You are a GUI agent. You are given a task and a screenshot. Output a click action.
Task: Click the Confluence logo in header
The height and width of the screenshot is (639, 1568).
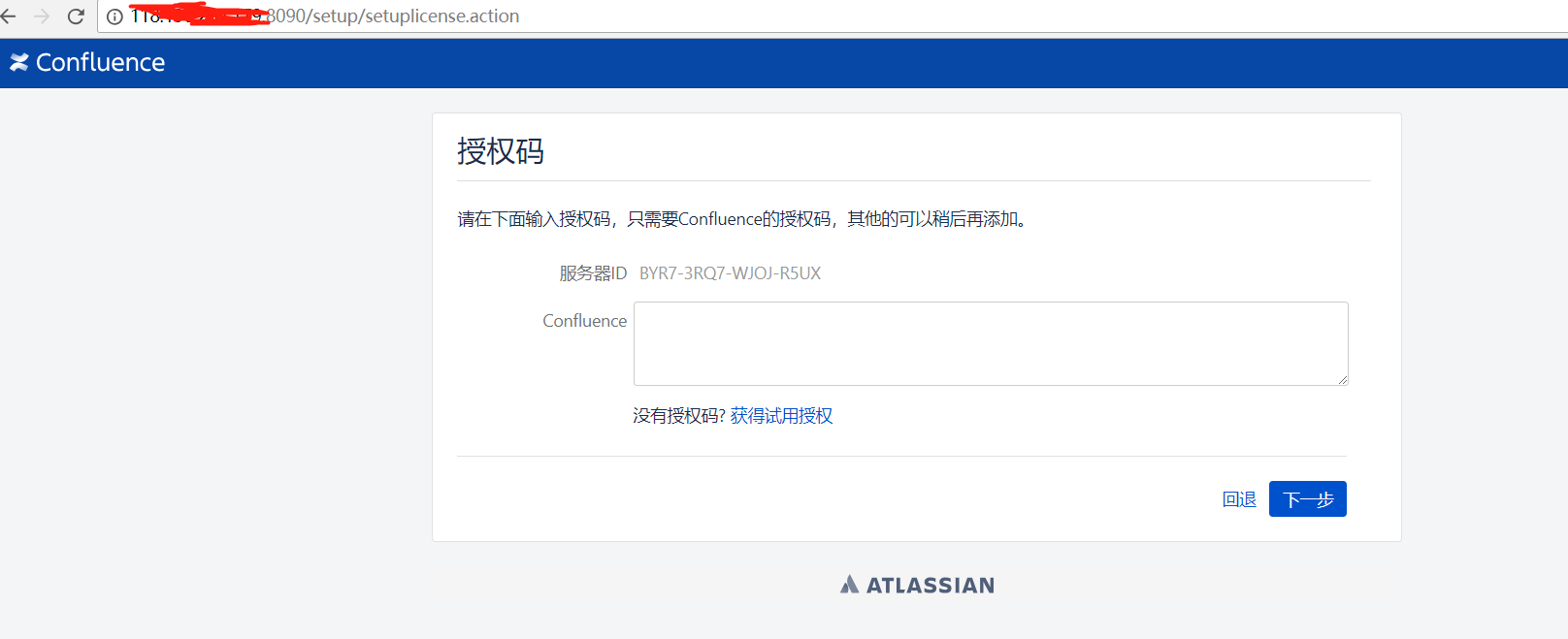tap(87, 62)
